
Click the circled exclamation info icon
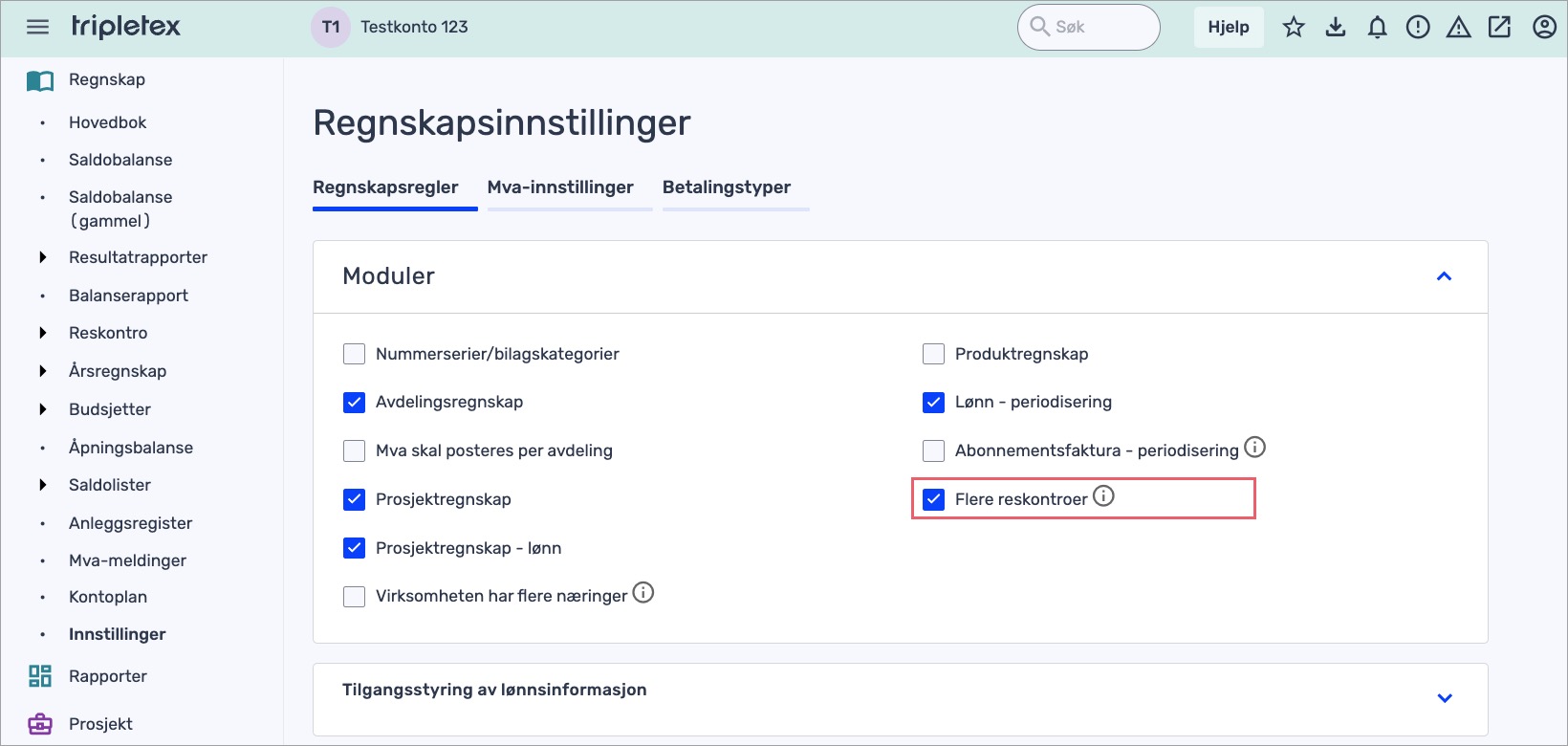pos(1418,27)
